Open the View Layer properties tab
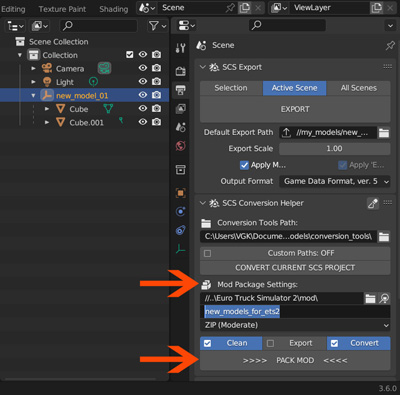 click(x=180, y=108)
